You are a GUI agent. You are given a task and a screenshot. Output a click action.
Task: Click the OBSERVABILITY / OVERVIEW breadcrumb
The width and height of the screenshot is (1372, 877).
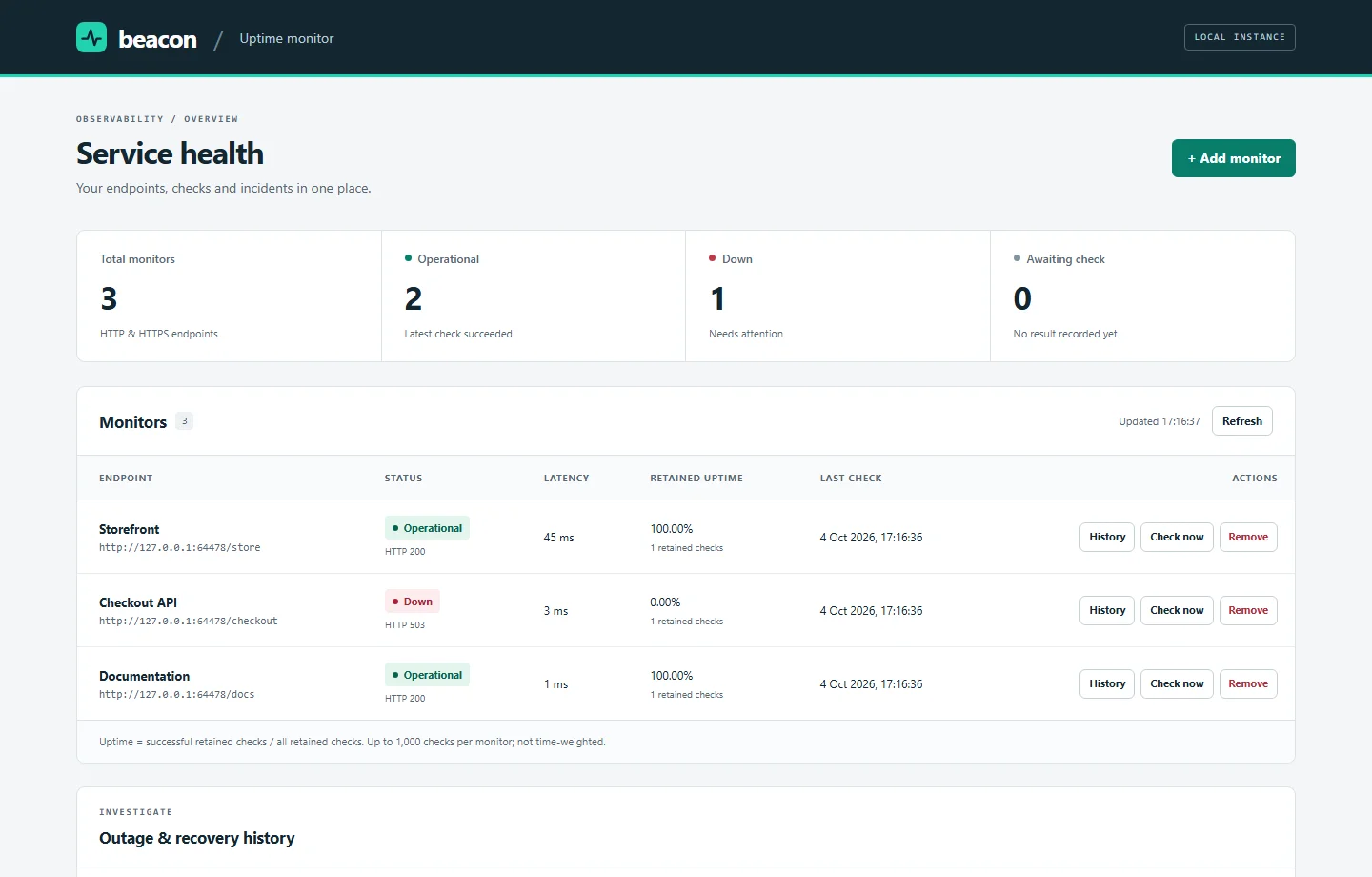[157, 119]
